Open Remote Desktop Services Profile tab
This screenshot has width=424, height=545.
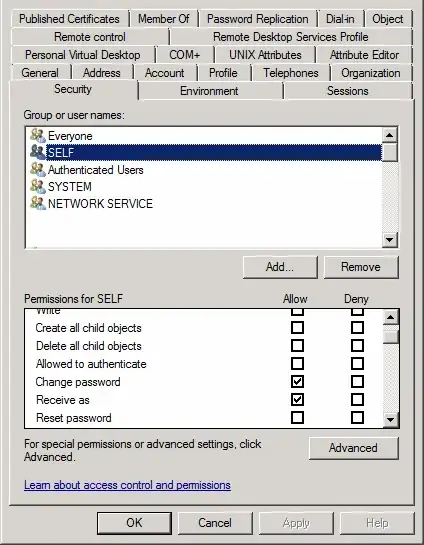coord(291,37)
